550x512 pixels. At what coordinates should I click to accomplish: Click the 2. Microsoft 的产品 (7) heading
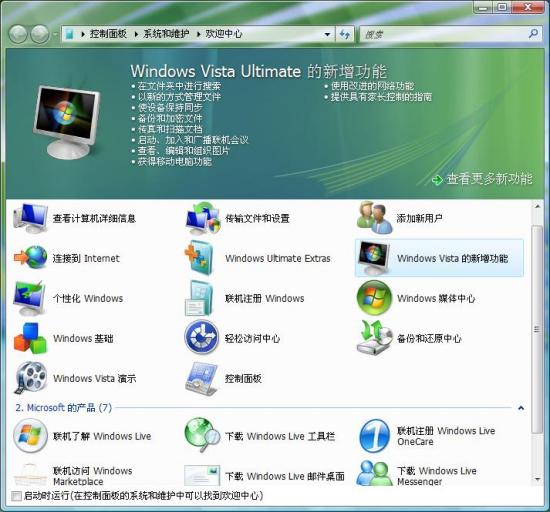coord(63,407)
